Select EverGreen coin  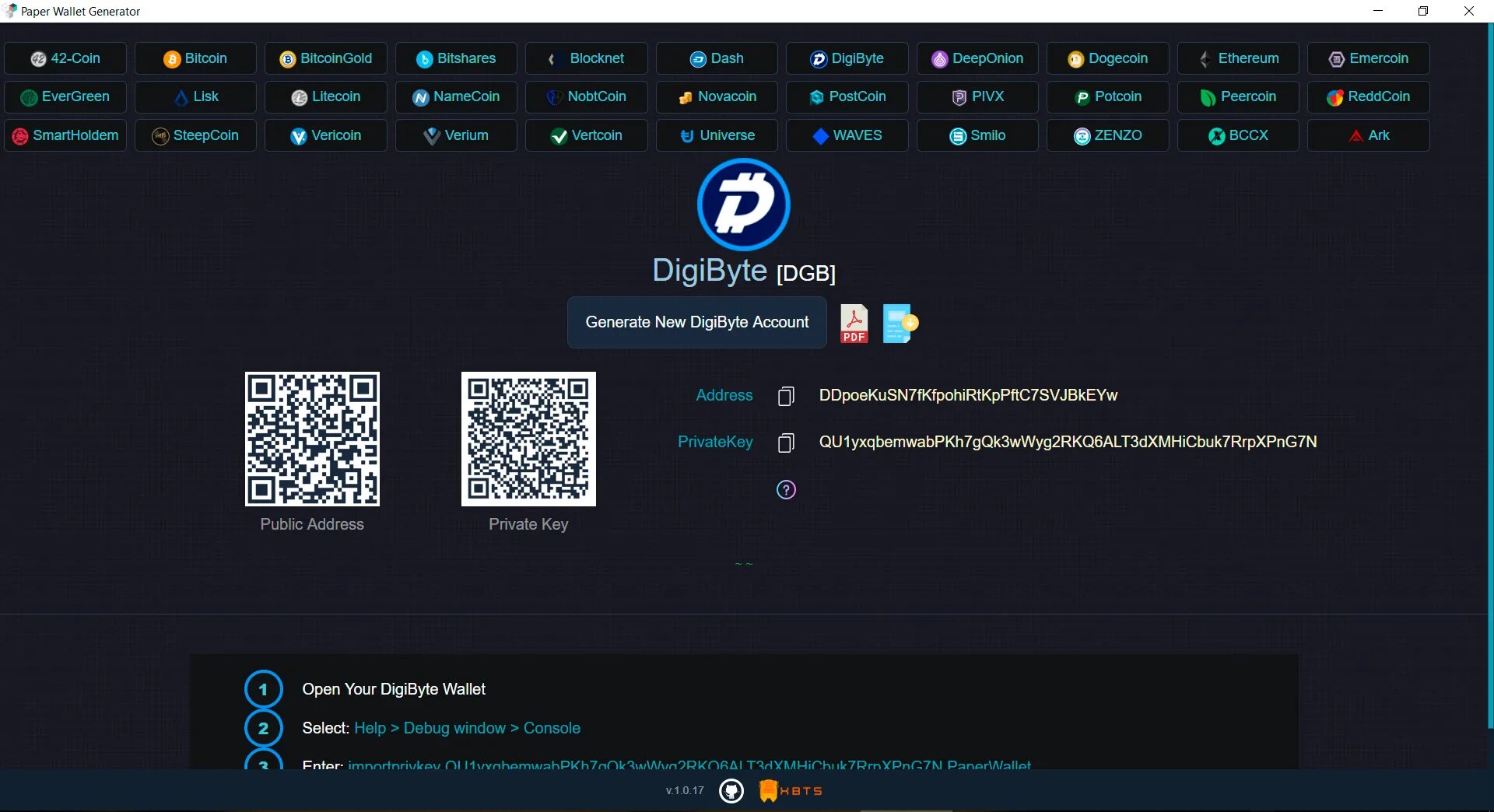65,96
